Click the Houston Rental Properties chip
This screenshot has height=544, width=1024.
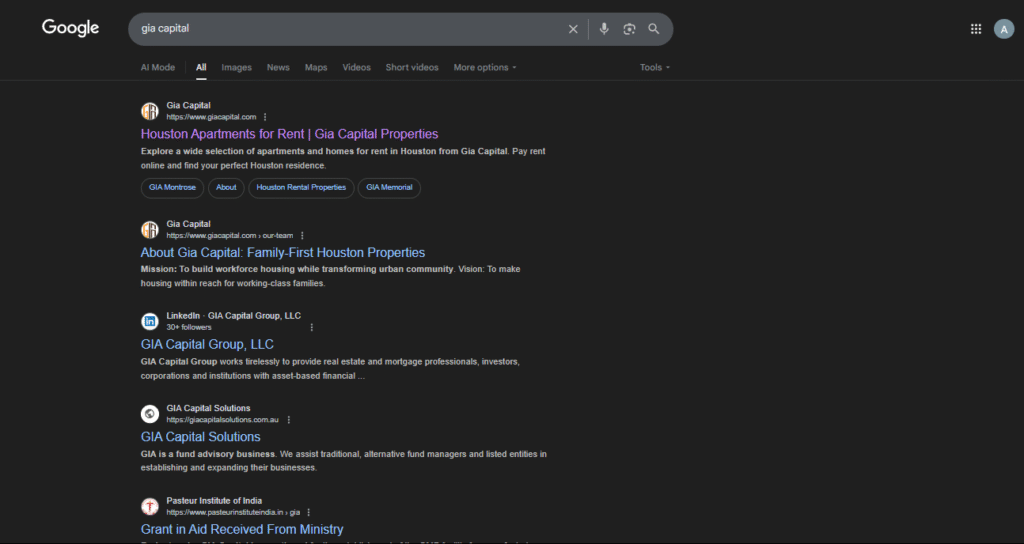[x=301, y=187]
